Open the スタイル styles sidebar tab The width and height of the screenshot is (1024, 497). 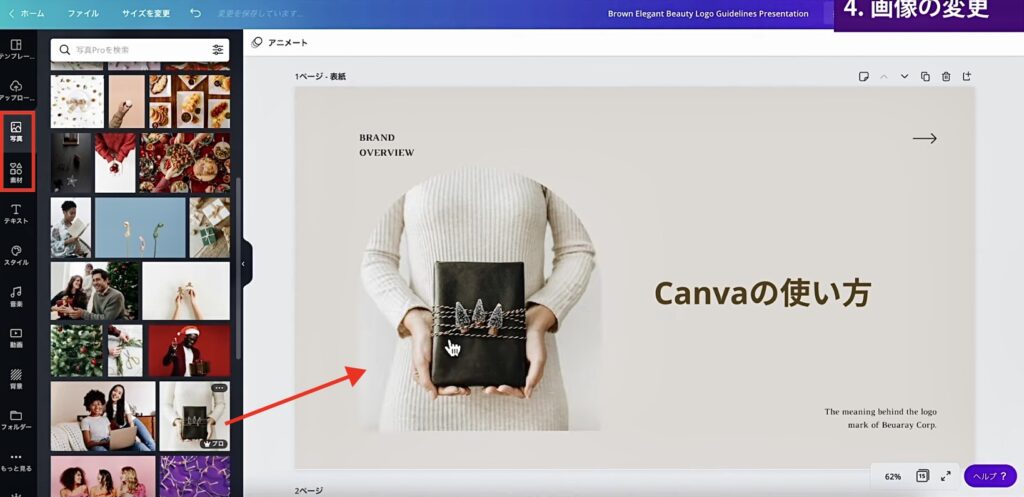(16, 255)
